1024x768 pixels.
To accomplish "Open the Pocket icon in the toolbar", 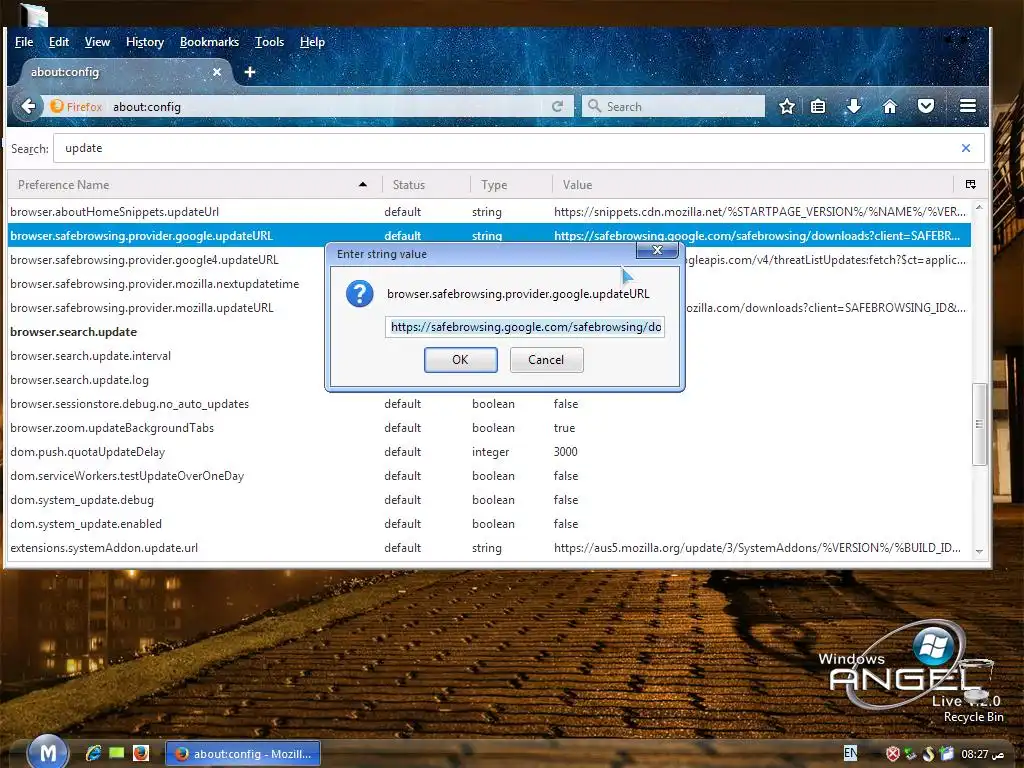I will (x=926, y=106).
